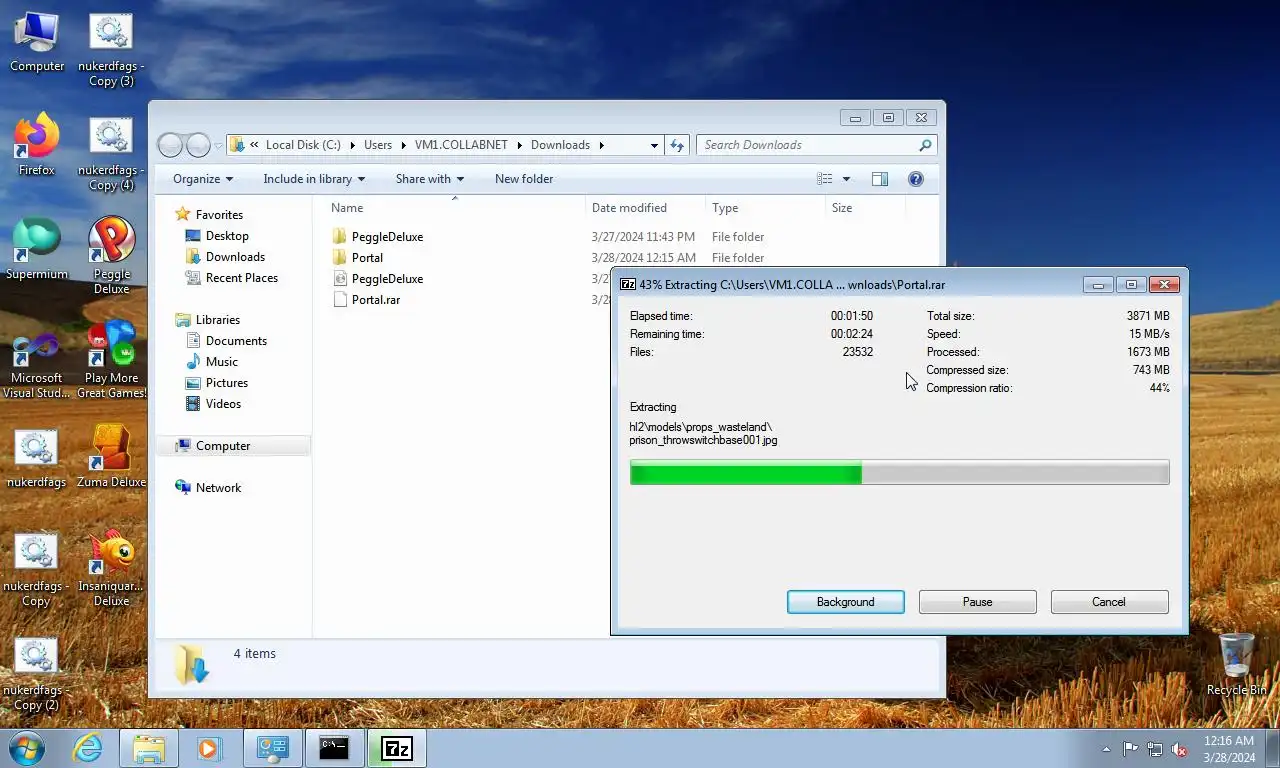This screenshot has width=1280, height=768.
Task: Open the Computer desktop icon
Action: pyautogui.click(x=37, y=42)
